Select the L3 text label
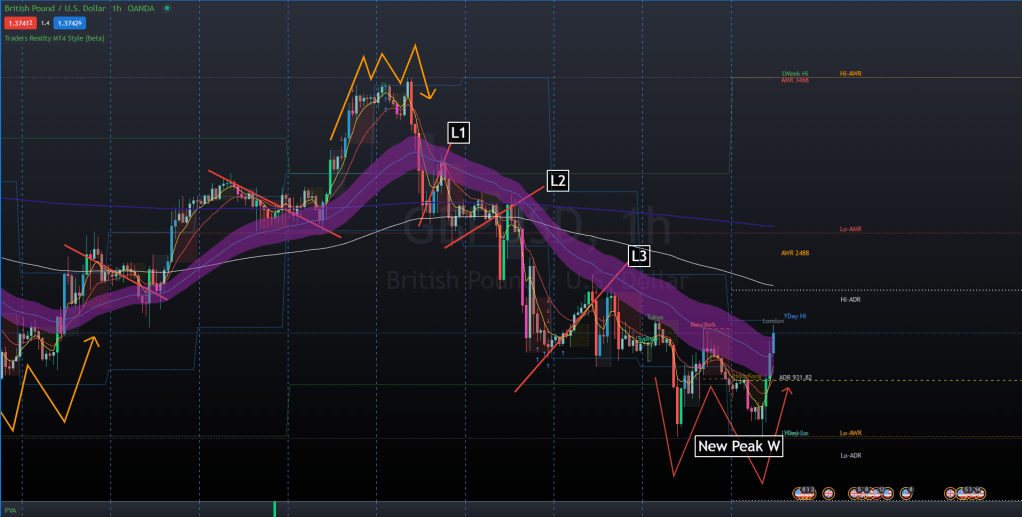Viewport: 1022px width, 517px height. (x=638, y=257)
